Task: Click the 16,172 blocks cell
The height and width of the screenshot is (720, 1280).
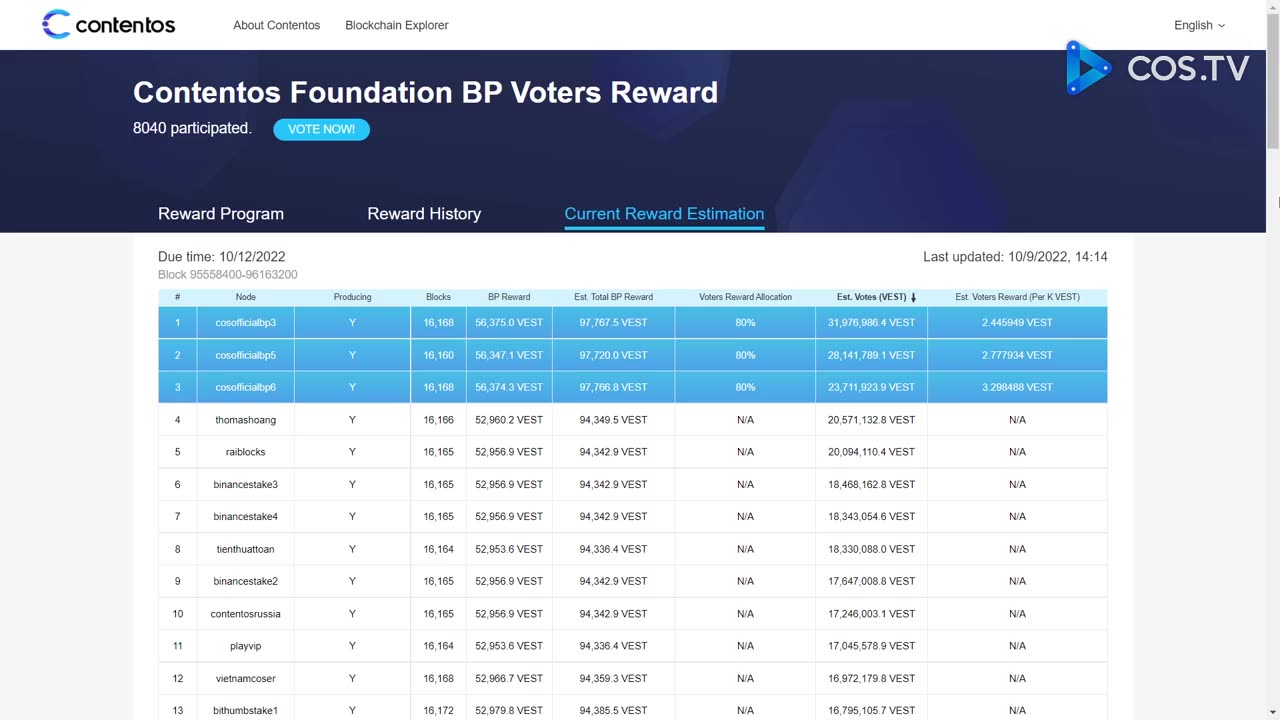Action: point(438,711)
